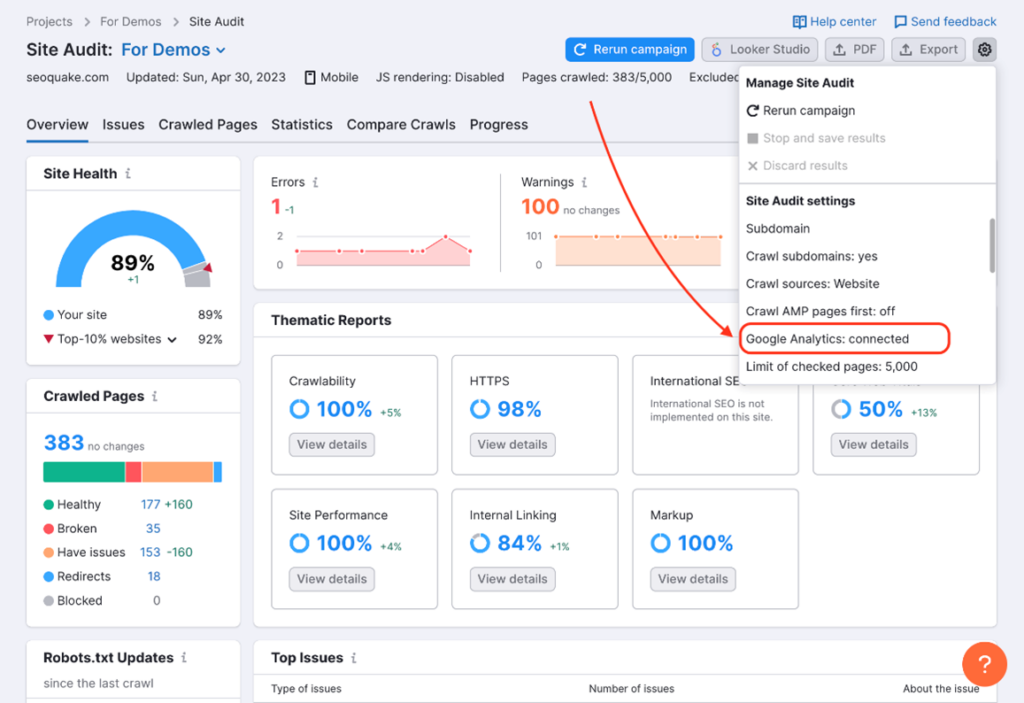
Task: Go to For Demos breadcrumb link
Action: coord(131,22)
